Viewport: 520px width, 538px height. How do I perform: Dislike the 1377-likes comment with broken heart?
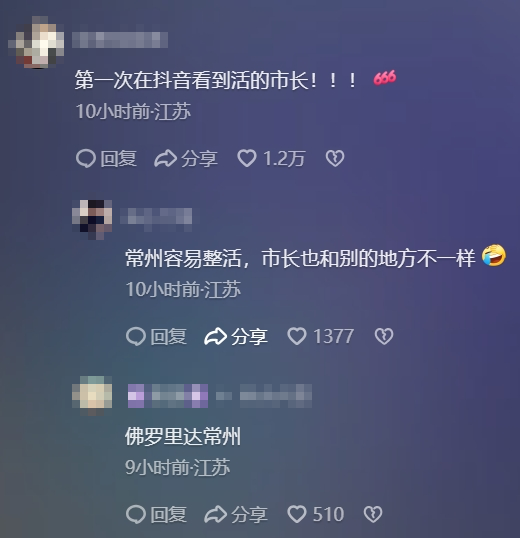point(384,336)
